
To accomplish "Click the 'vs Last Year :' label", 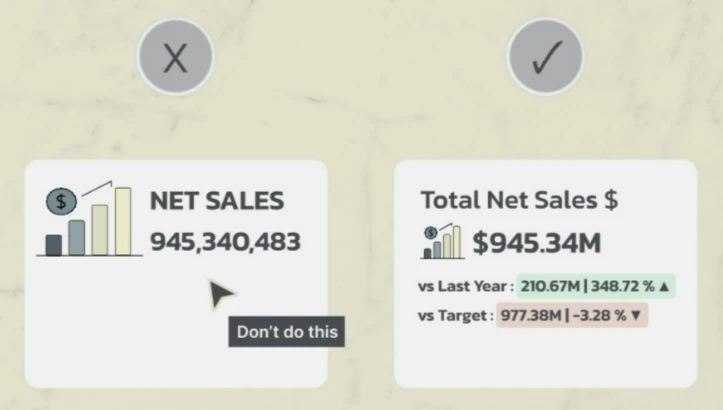I will [466, 286].
